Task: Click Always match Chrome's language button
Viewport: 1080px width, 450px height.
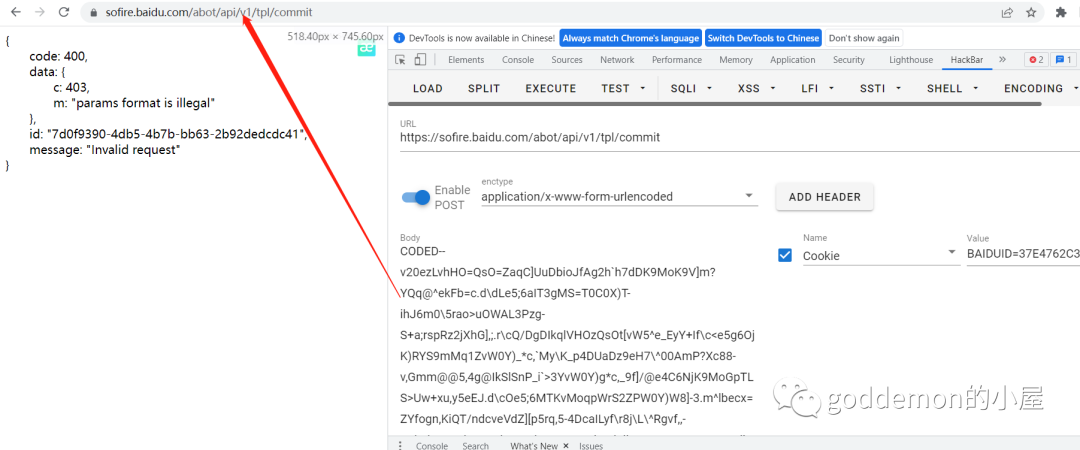Action: click(631, 38)
